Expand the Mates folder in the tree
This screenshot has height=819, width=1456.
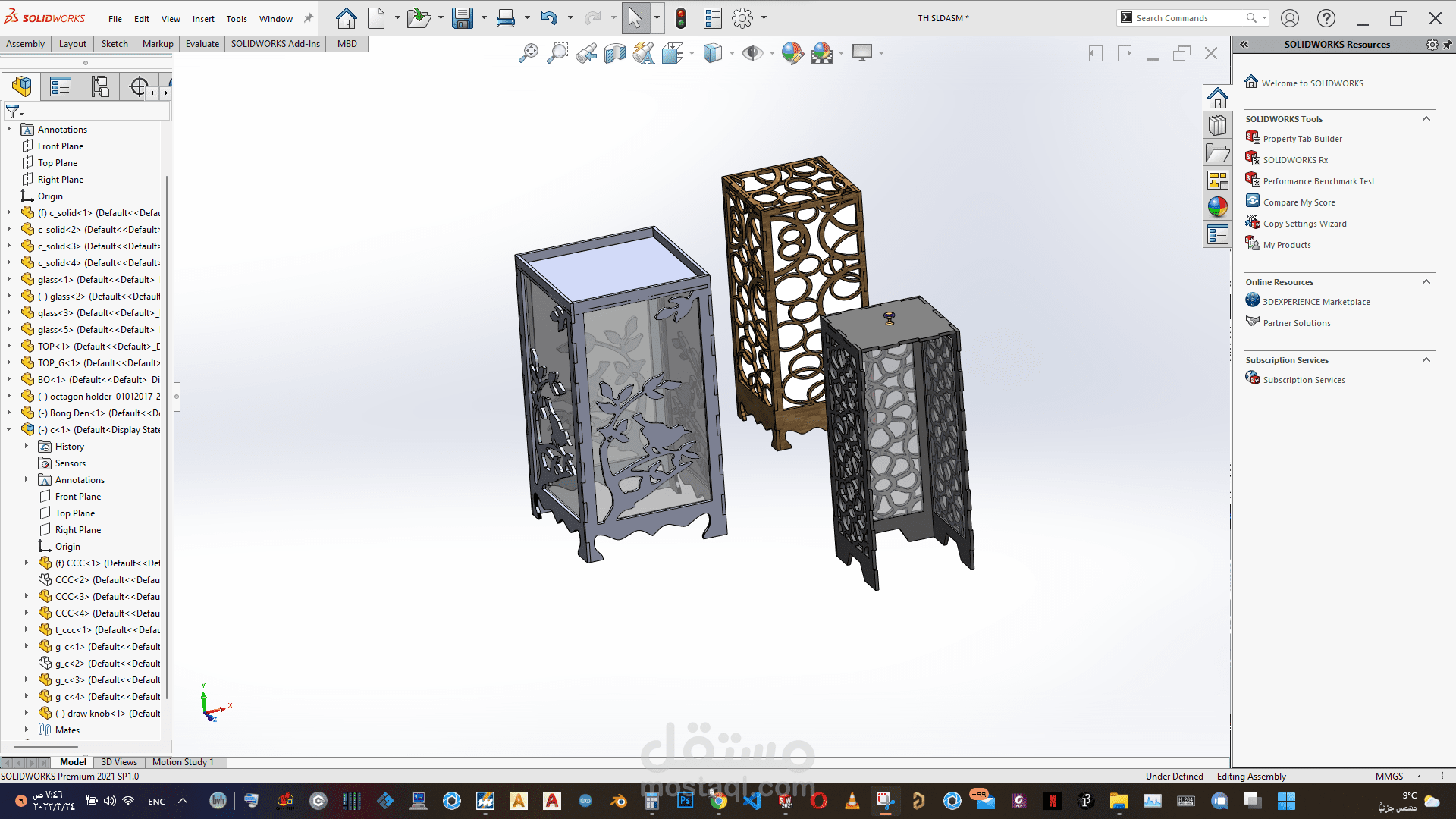(x=27, y=730)
